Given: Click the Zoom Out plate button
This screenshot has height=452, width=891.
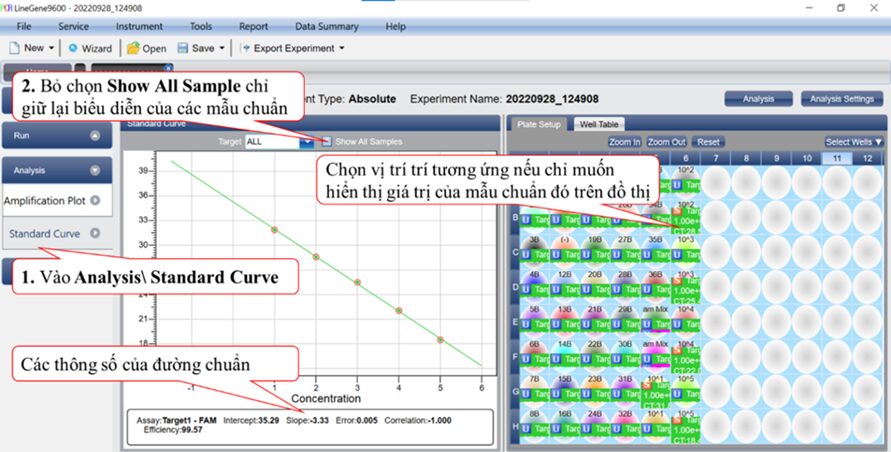Looking at the screenshot, I should coord(667,142).
